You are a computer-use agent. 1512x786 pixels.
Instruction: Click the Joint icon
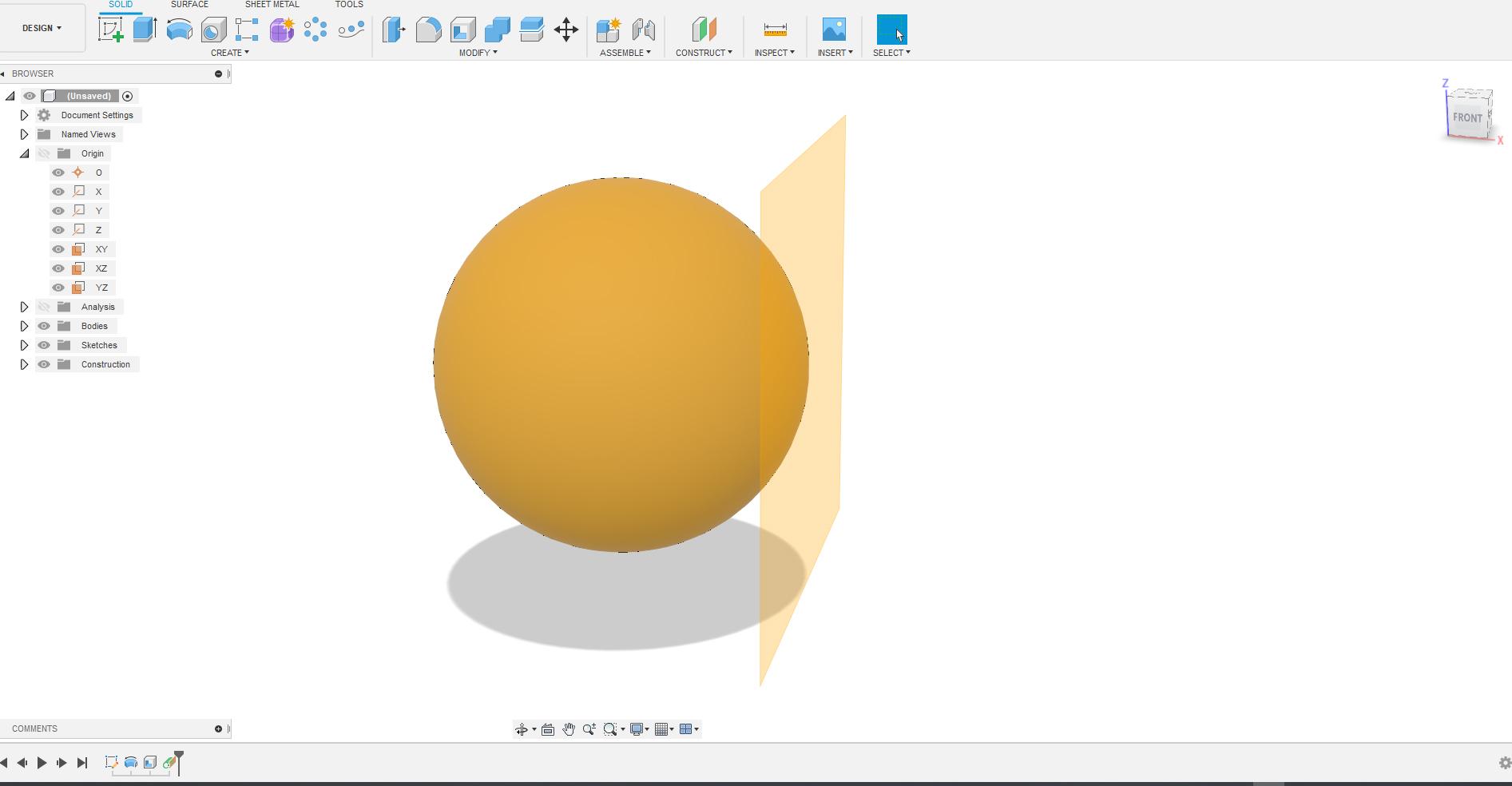click(643, 30)
